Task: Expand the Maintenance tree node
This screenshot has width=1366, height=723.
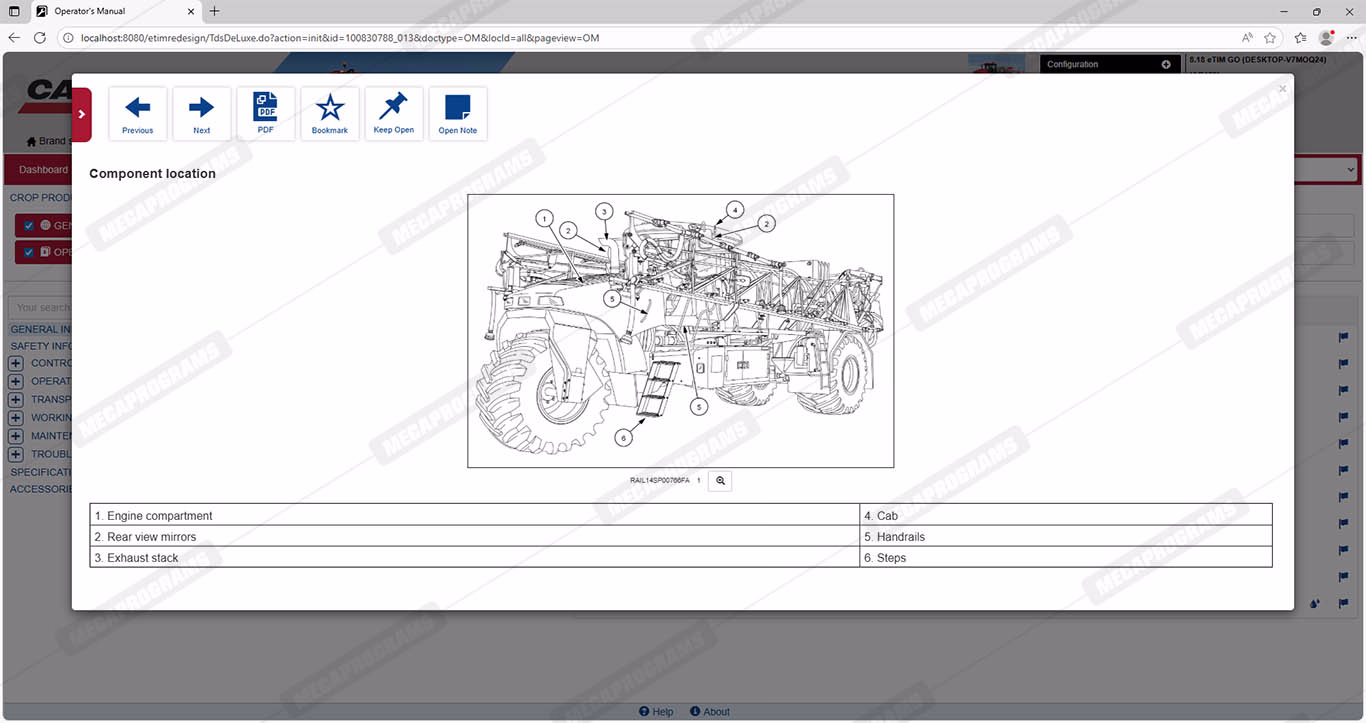Action: click(16, 436)
